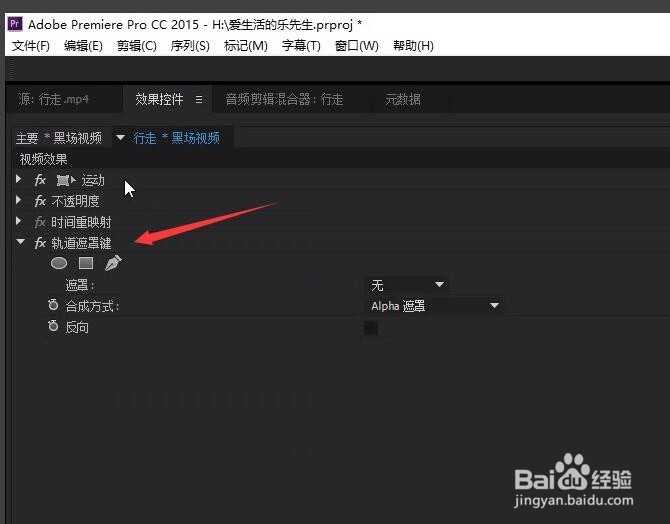This screenshot has width=670, height=524.
Task: Enable the 反向 checkbox
Action: (x=371, y=328)
